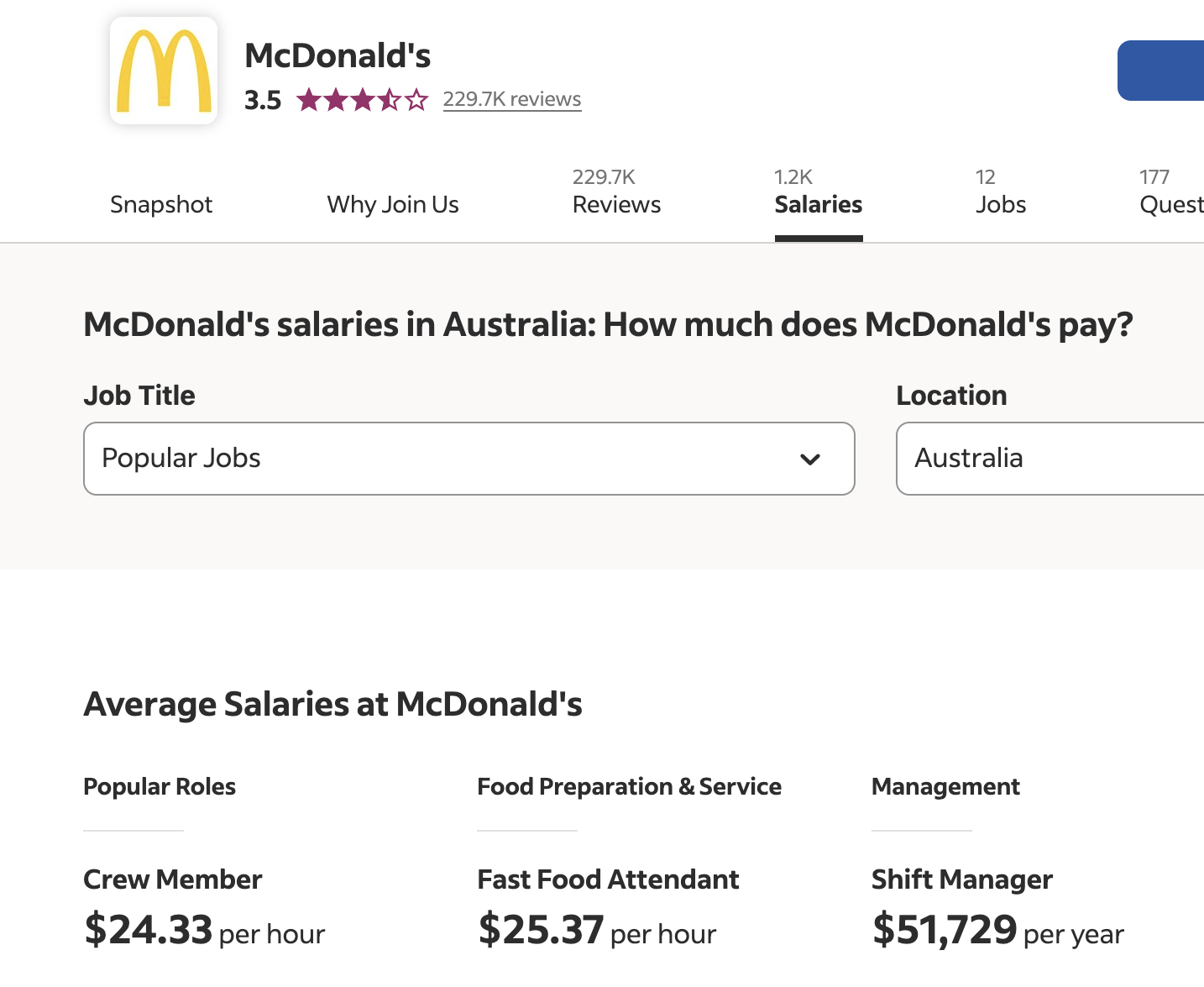Select the Salaries tab
Viewport: 1204px width, 987px height.
pyautogui.click(x=818, y=195)
